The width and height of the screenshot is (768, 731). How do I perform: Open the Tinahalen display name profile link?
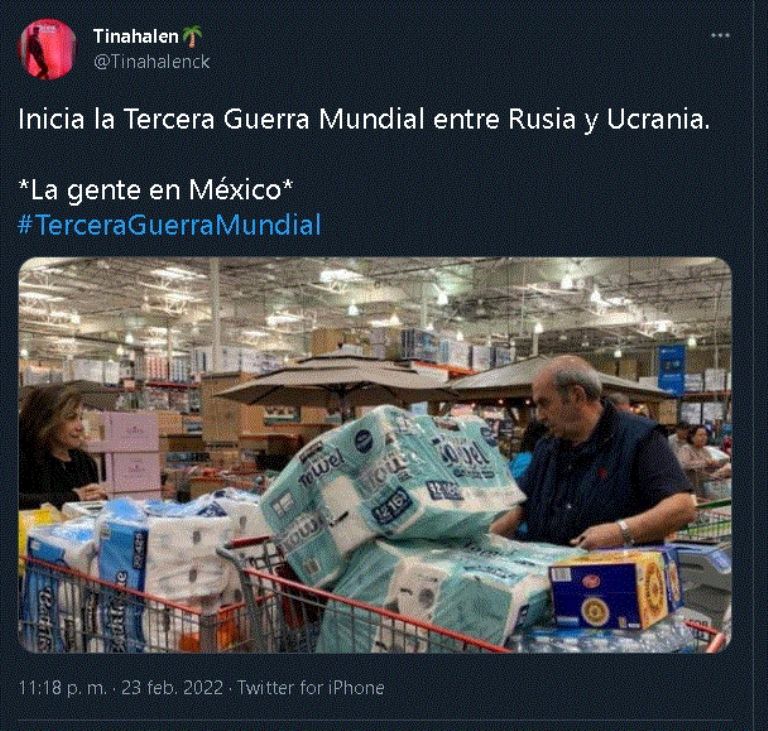tap(136, 36)
